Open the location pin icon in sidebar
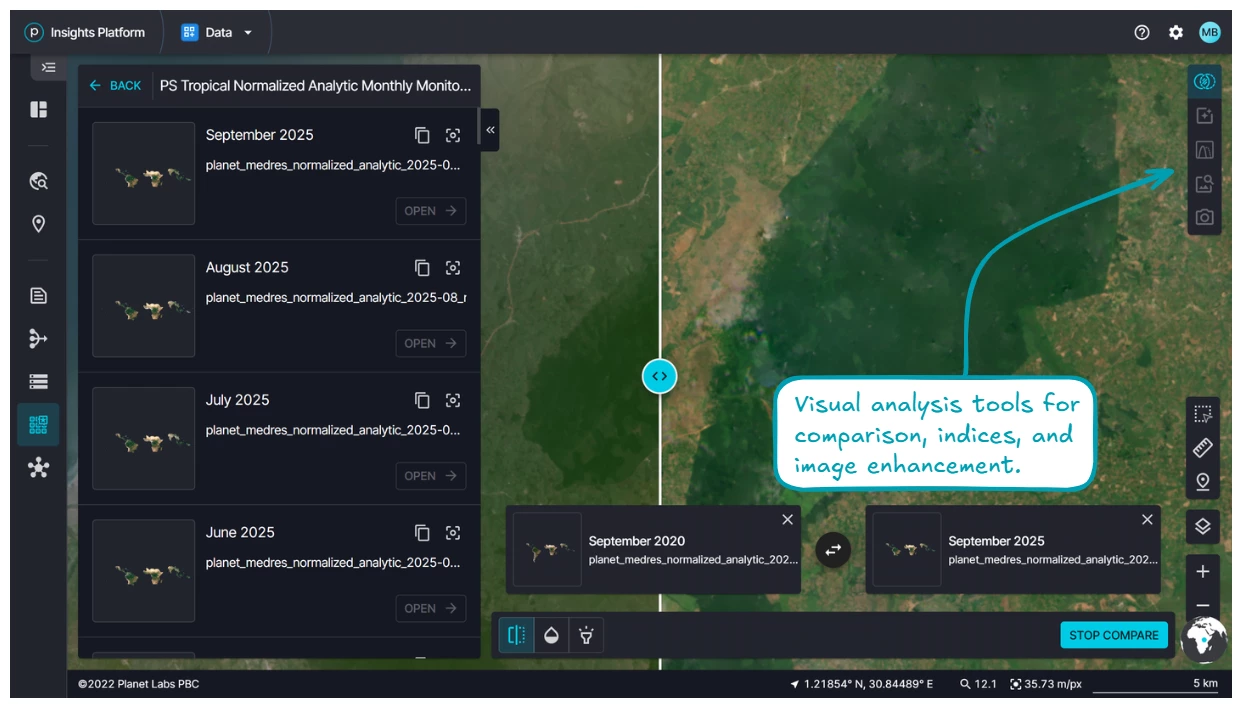The width and height of the screenshot is (1242, 707). [x=38, y=224]
